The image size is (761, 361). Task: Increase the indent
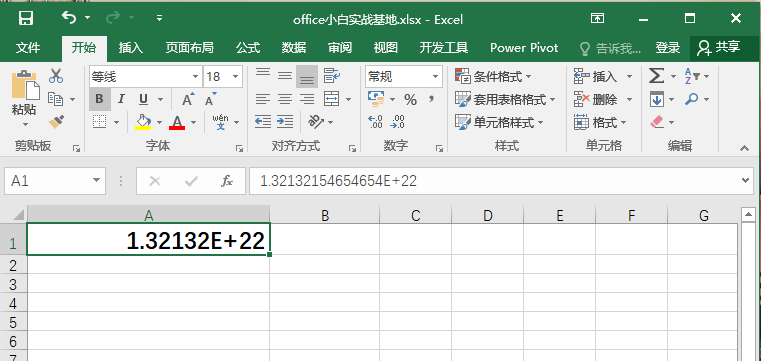(x=285, y=122)
